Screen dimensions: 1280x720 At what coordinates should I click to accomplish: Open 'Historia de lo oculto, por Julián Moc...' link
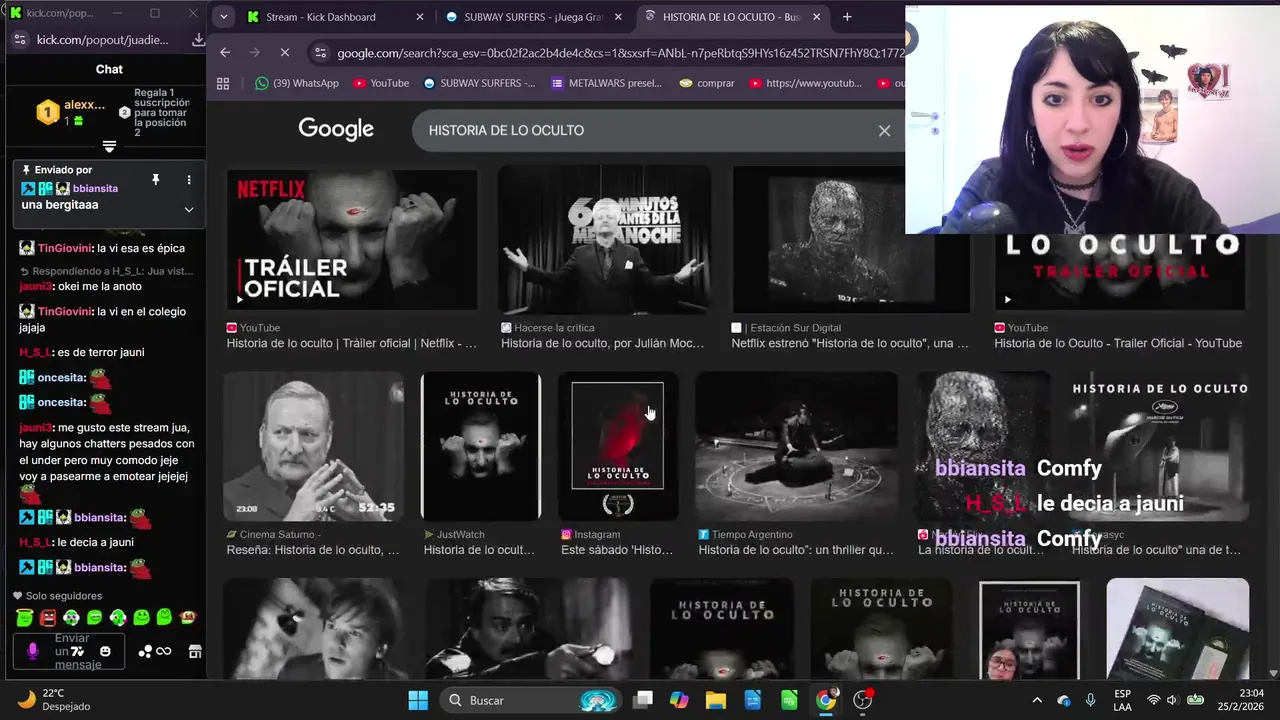point(603,343)
